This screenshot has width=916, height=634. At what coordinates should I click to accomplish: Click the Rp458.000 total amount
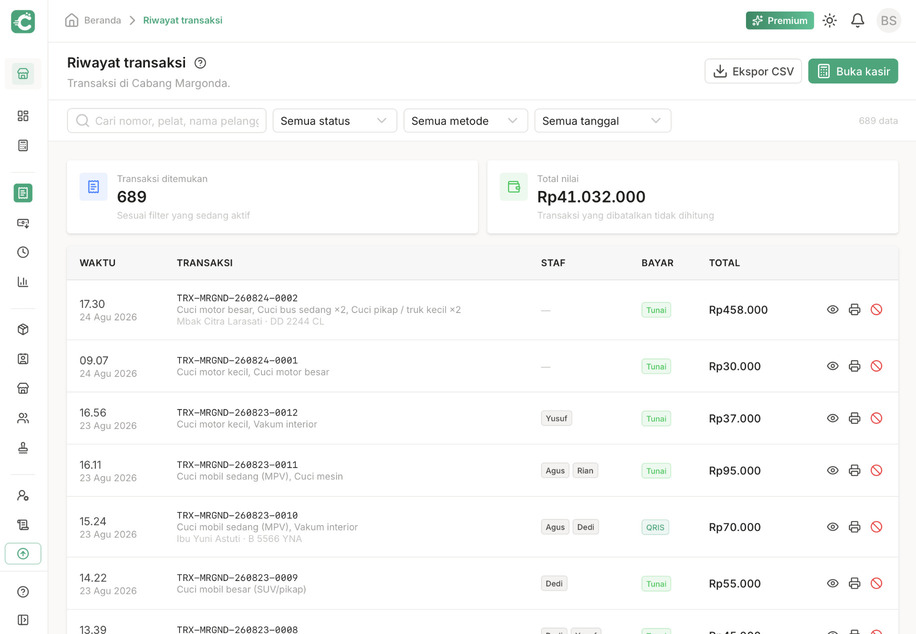pyautogui.click(x=738, y=310)
